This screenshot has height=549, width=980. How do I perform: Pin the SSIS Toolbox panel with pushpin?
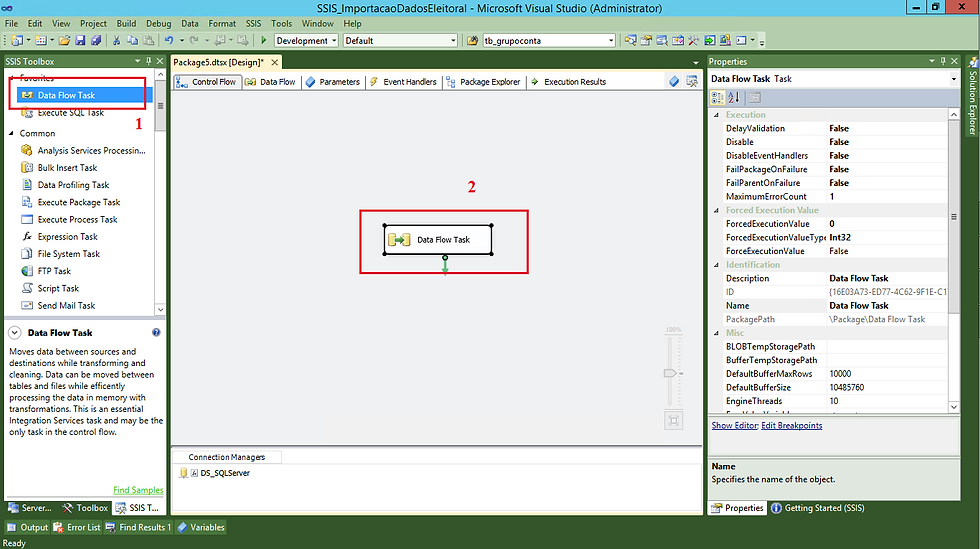[149, 61]
